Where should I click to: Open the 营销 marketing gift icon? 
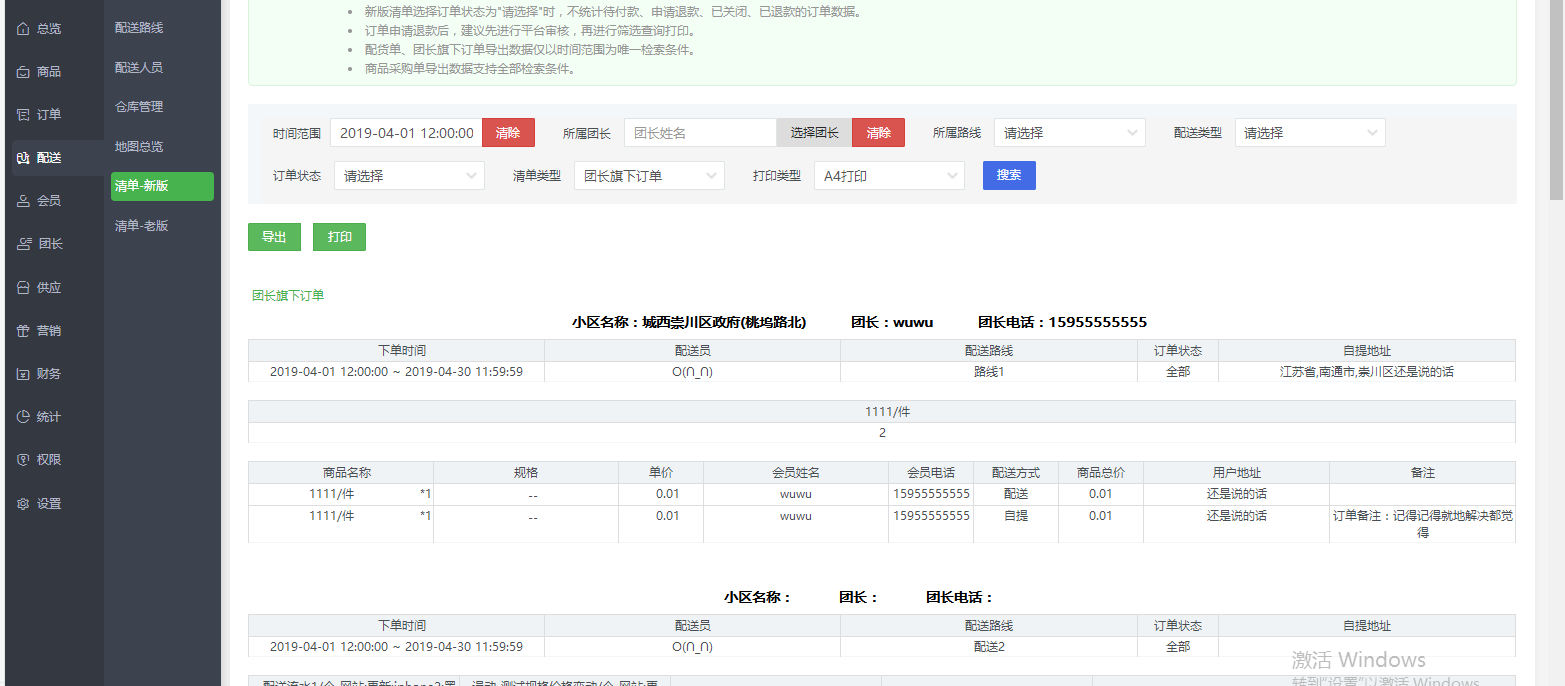point(23,331)
